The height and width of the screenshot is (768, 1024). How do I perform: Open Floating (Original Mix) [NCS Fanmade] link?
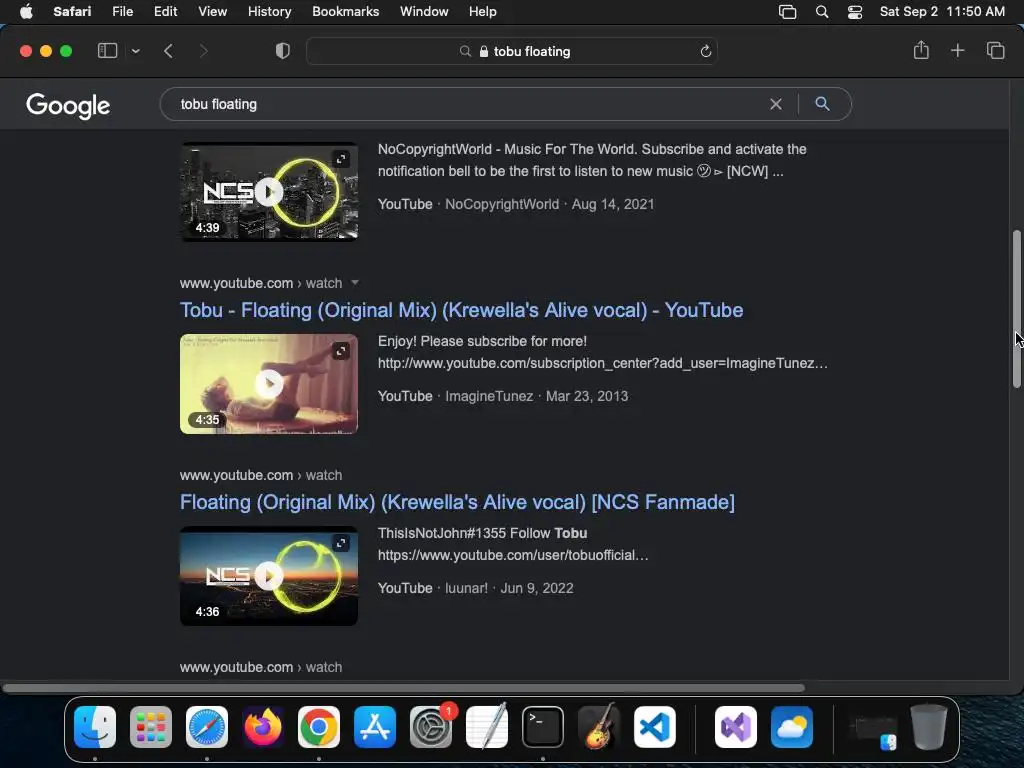point(457,502)
